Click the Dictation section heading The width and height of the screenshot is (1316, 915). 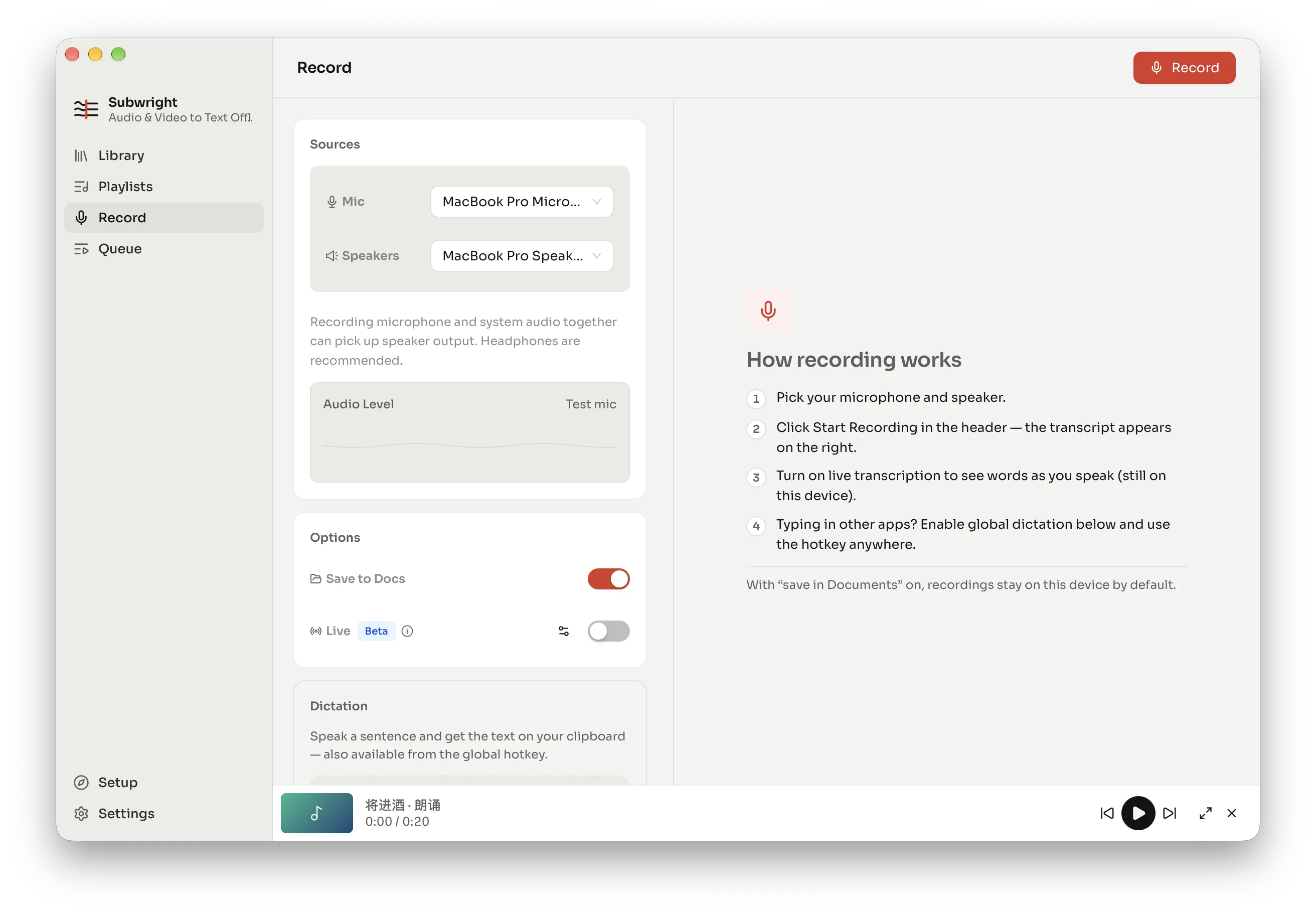point(339,706)
